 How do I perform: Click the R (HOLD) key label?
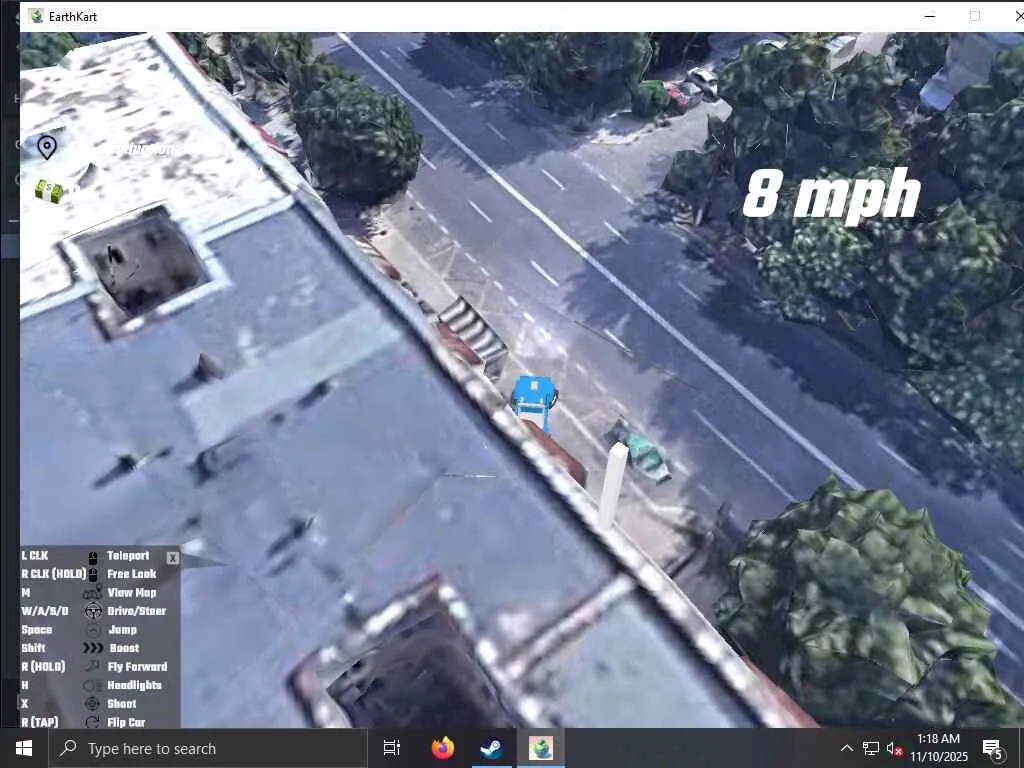click(x=43, y=667)
